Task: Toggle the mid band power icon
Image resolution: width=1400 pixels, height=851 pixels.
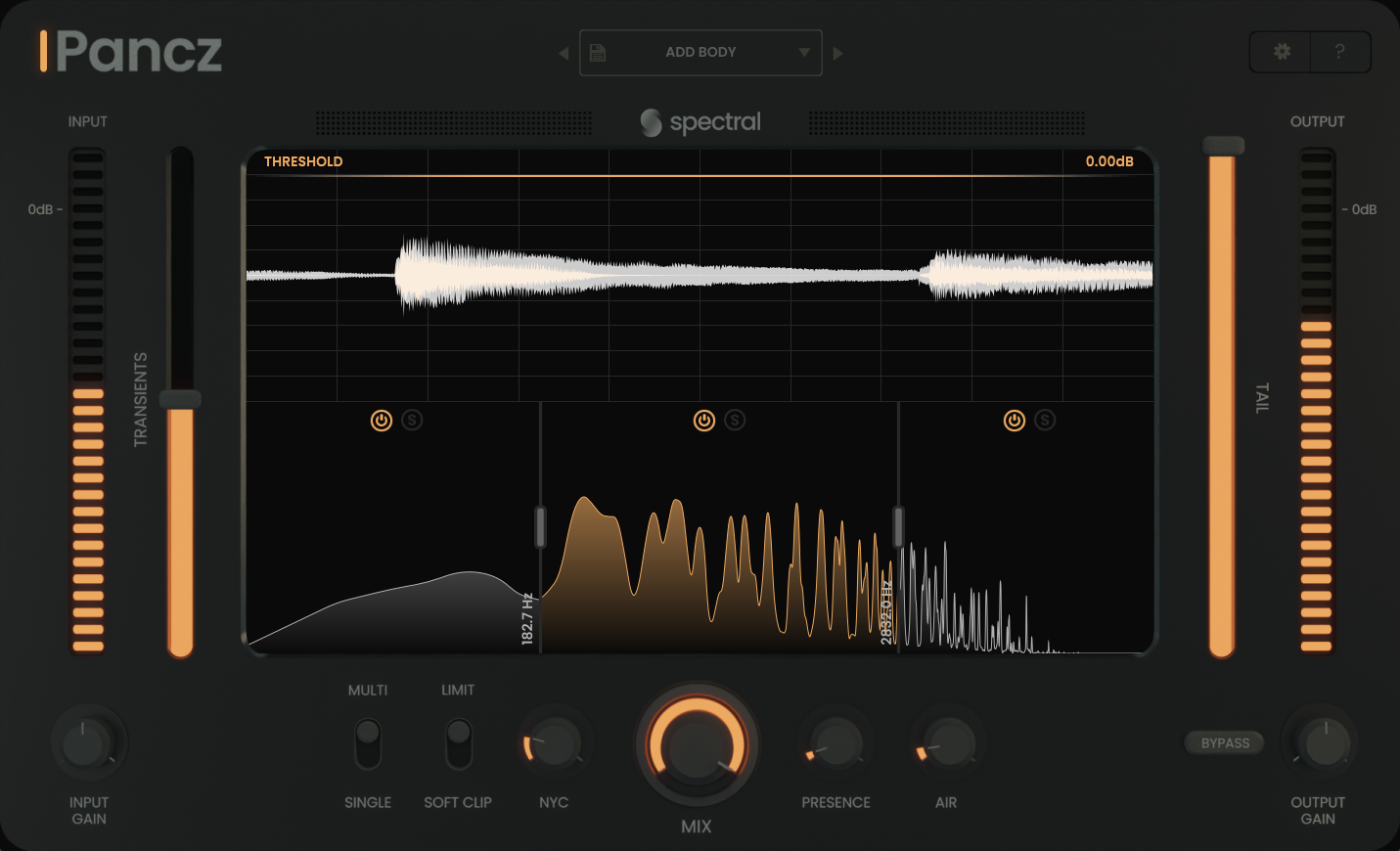Action: click(704, 421)
